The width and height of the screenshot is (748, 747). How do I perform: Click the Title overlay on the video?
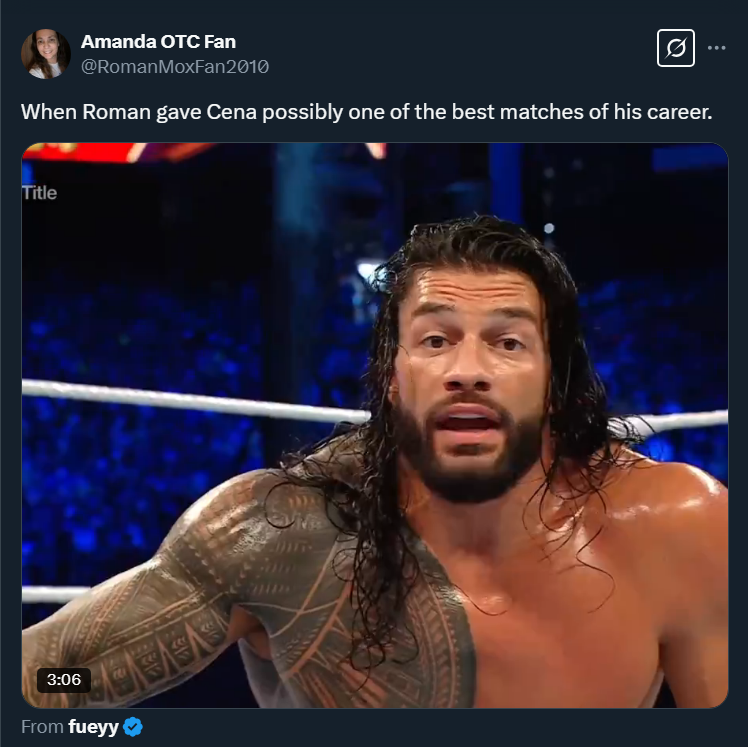[x=40, y=193]
